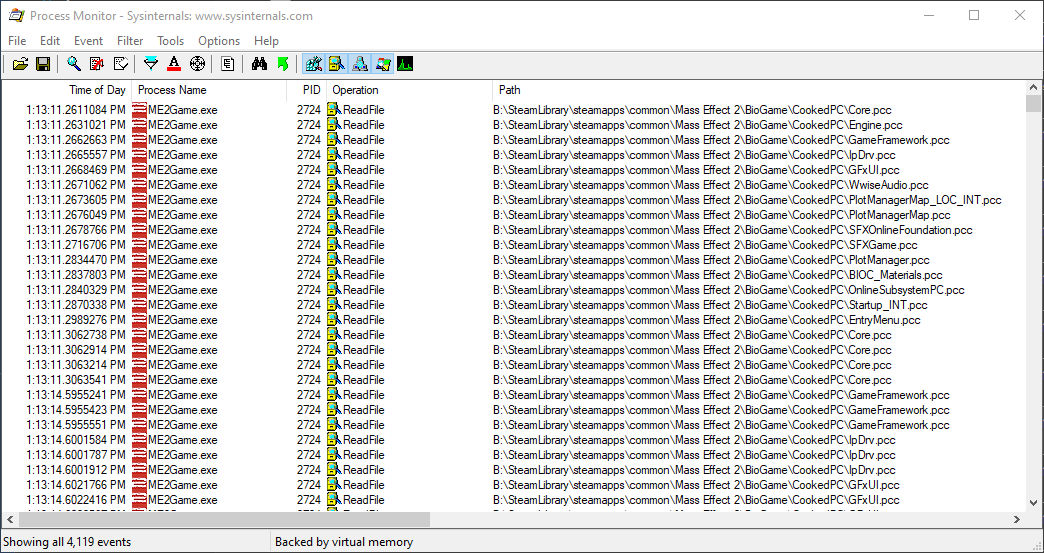
Task: Click the "Backed by virtual memory" status text
Action: coord(344,542)
